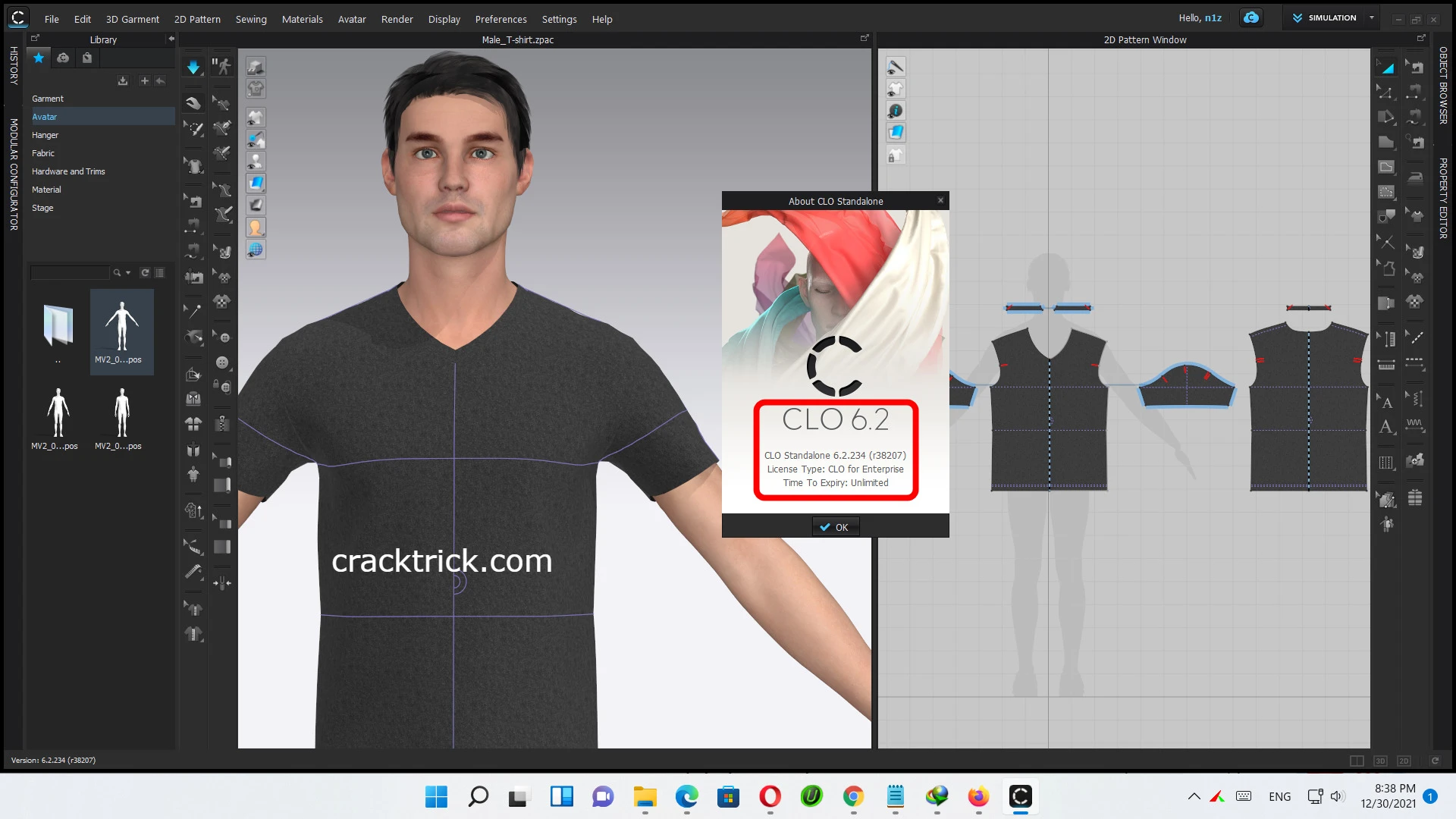Click OK in About CLO Standalone dialog
Image resolution: width=1456 pixels, height=819 pixels.
(835, 527)
